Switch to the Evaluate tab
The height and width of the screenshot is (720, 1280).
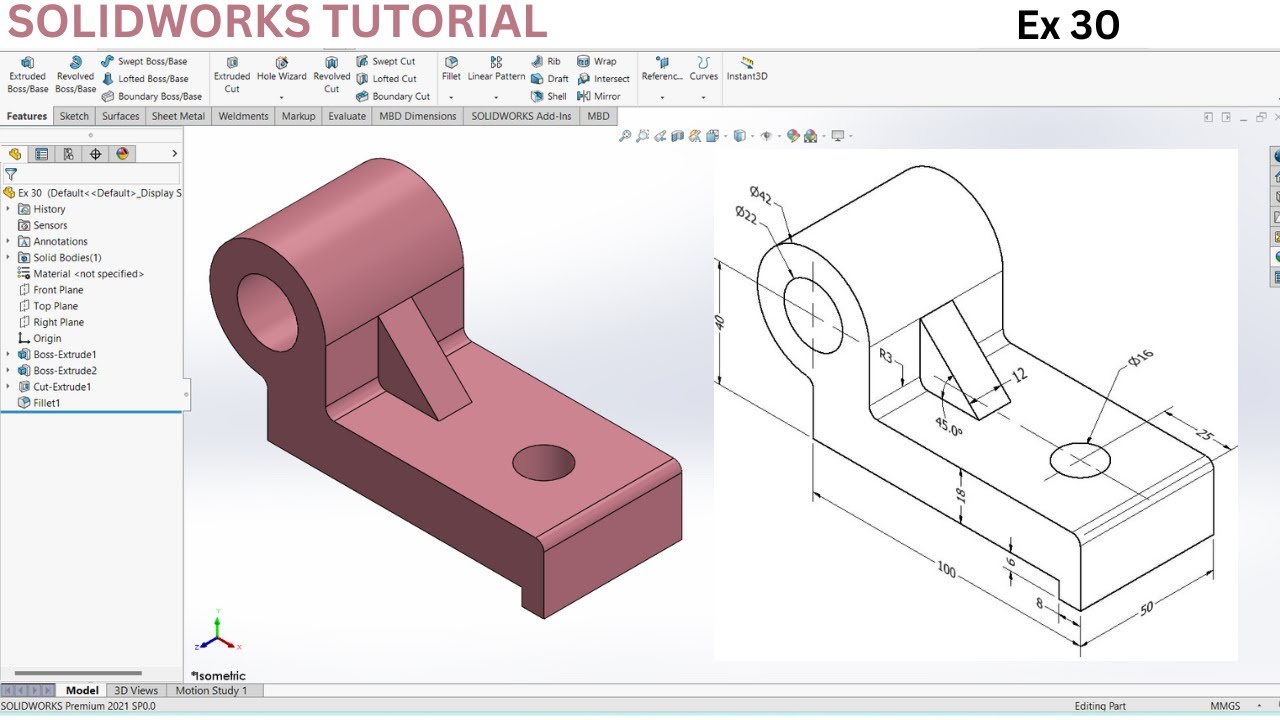point(347,116)
